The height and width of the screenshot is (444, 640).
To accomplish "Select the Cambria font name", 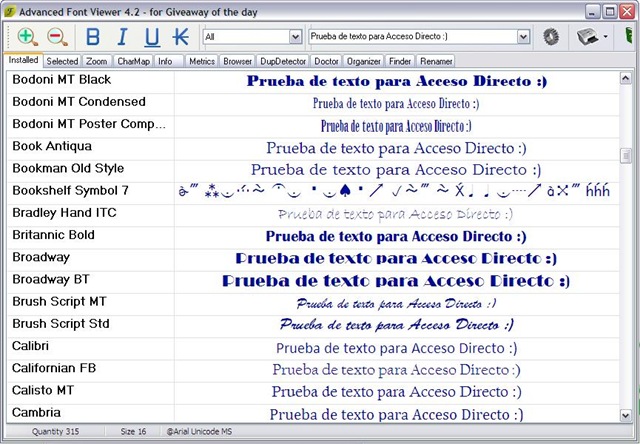I will point(36,413).
